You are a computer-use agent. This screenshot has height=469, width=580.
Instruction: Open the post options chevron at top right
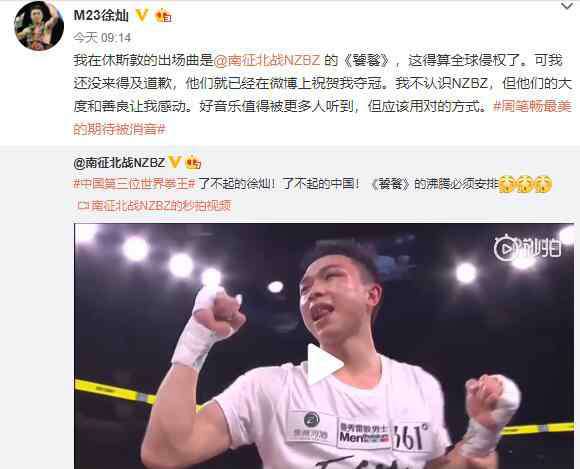[566, 6]
